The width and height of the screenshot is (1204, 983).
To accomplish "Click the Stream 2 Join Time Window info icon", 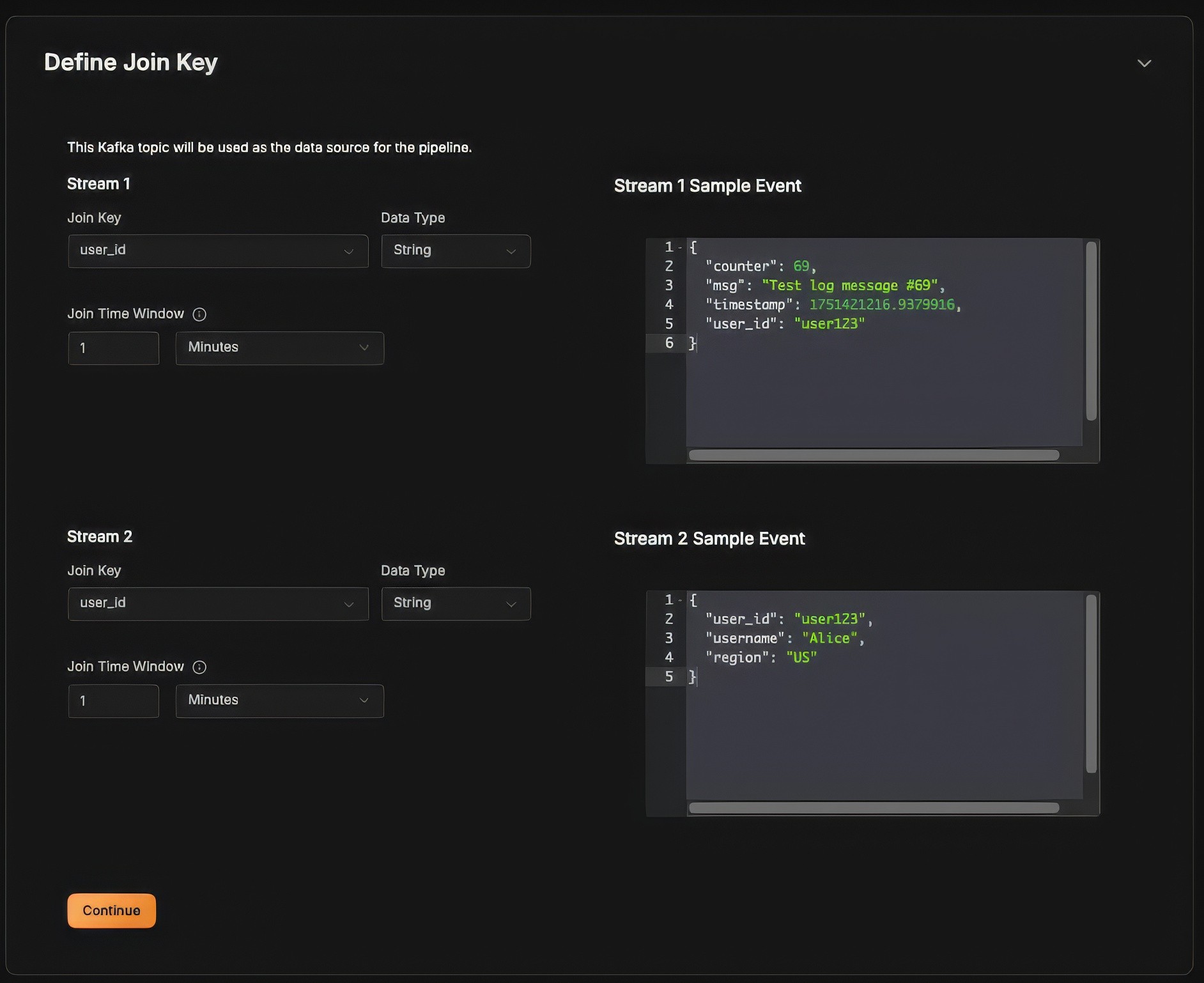I will (199, 667).
